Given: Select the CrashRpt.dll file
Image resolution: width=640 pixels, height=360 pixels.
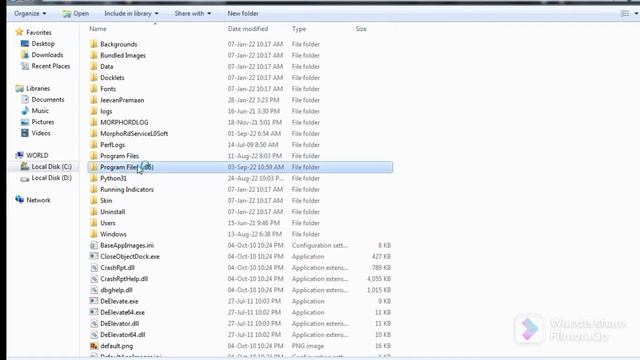Looking at the screenshot, I should 117,268.
